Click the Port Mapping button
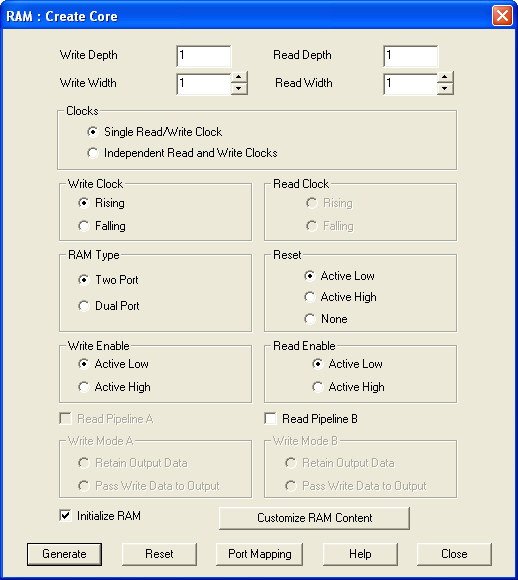Image resolution: width=518 pixels, height=580 pixels. click(259, 554)
